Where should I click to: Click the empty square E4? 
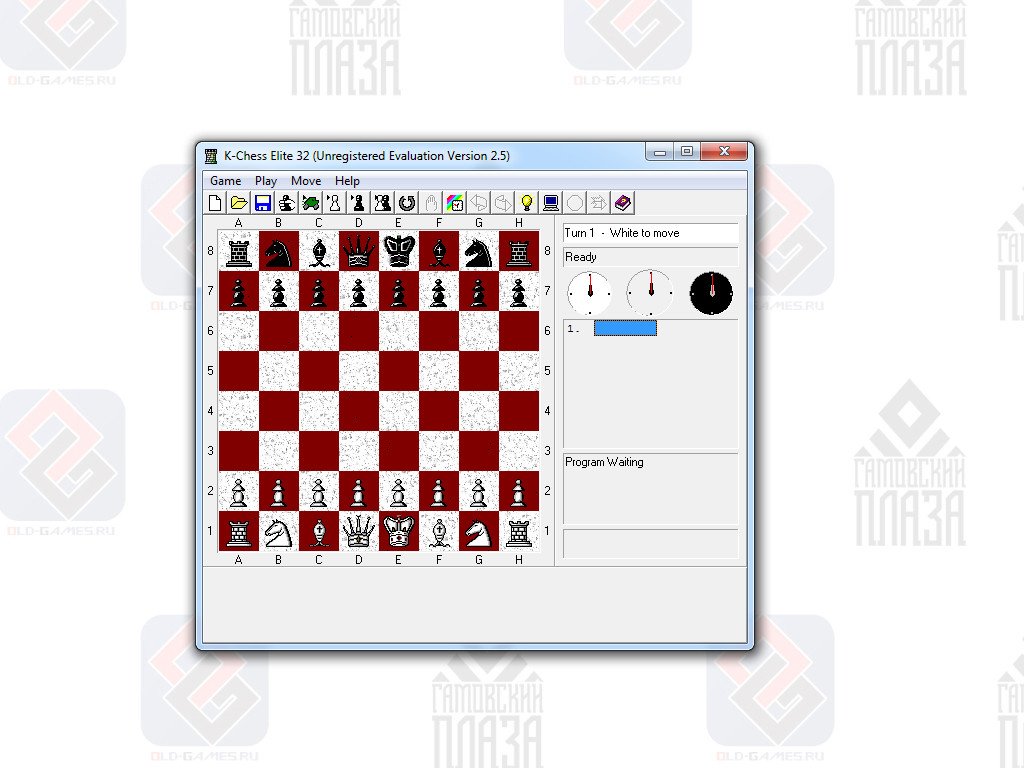point(399,411)
